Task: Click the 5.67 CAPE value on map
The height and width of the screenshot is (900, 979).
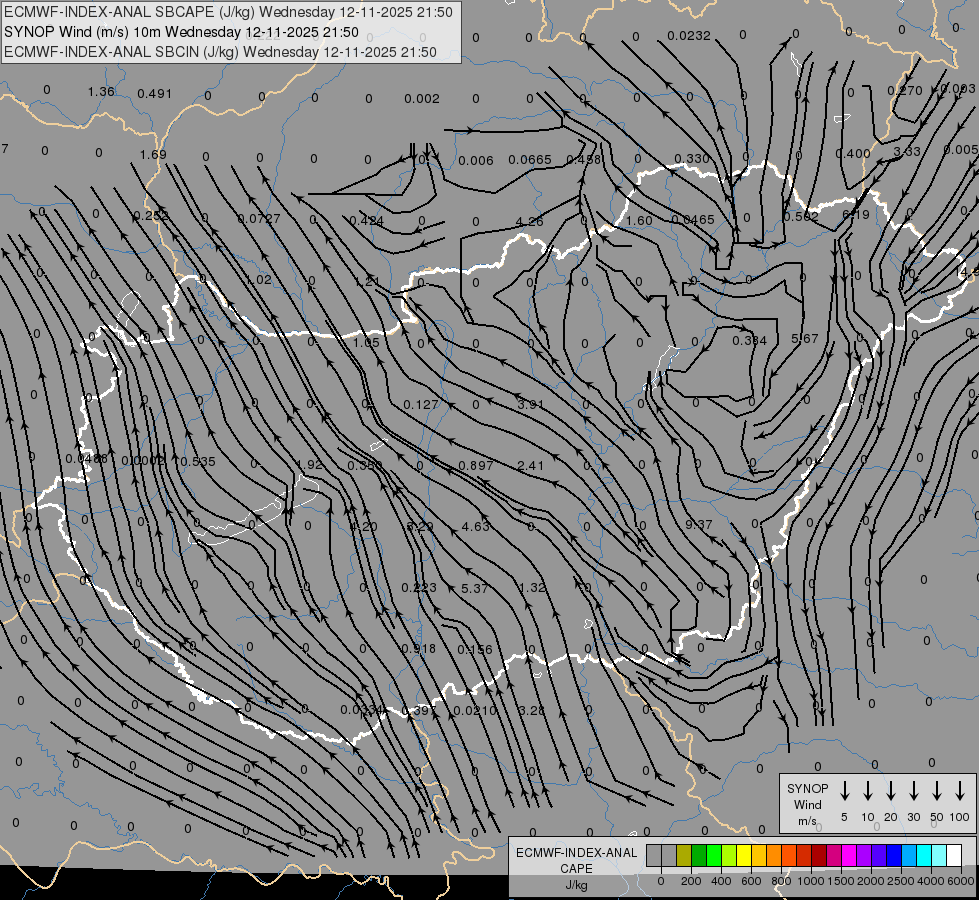Action: (804, 338)
